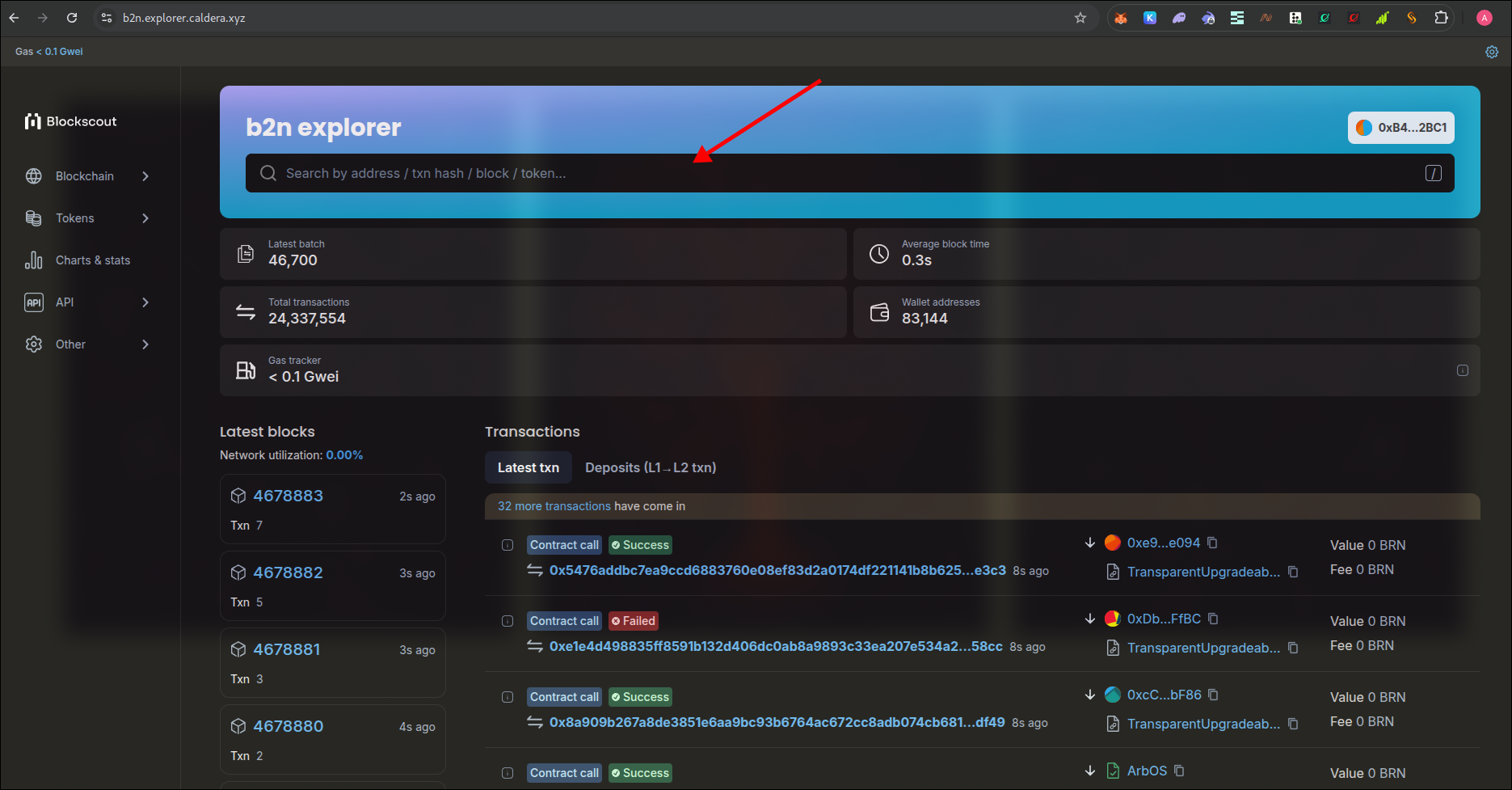Expand the Tokens submenu chevron

pyautogui.click(x=145, y=218)
